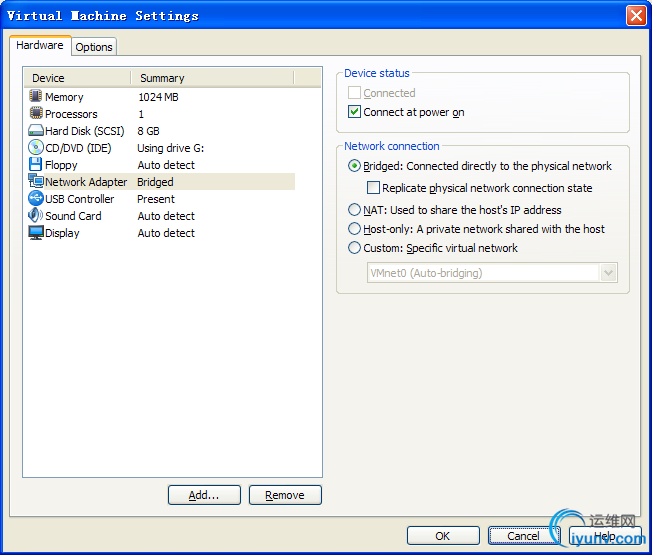Click the USB Controller icon
Viewport: 652px width, 555px height.
click(36, 198)
